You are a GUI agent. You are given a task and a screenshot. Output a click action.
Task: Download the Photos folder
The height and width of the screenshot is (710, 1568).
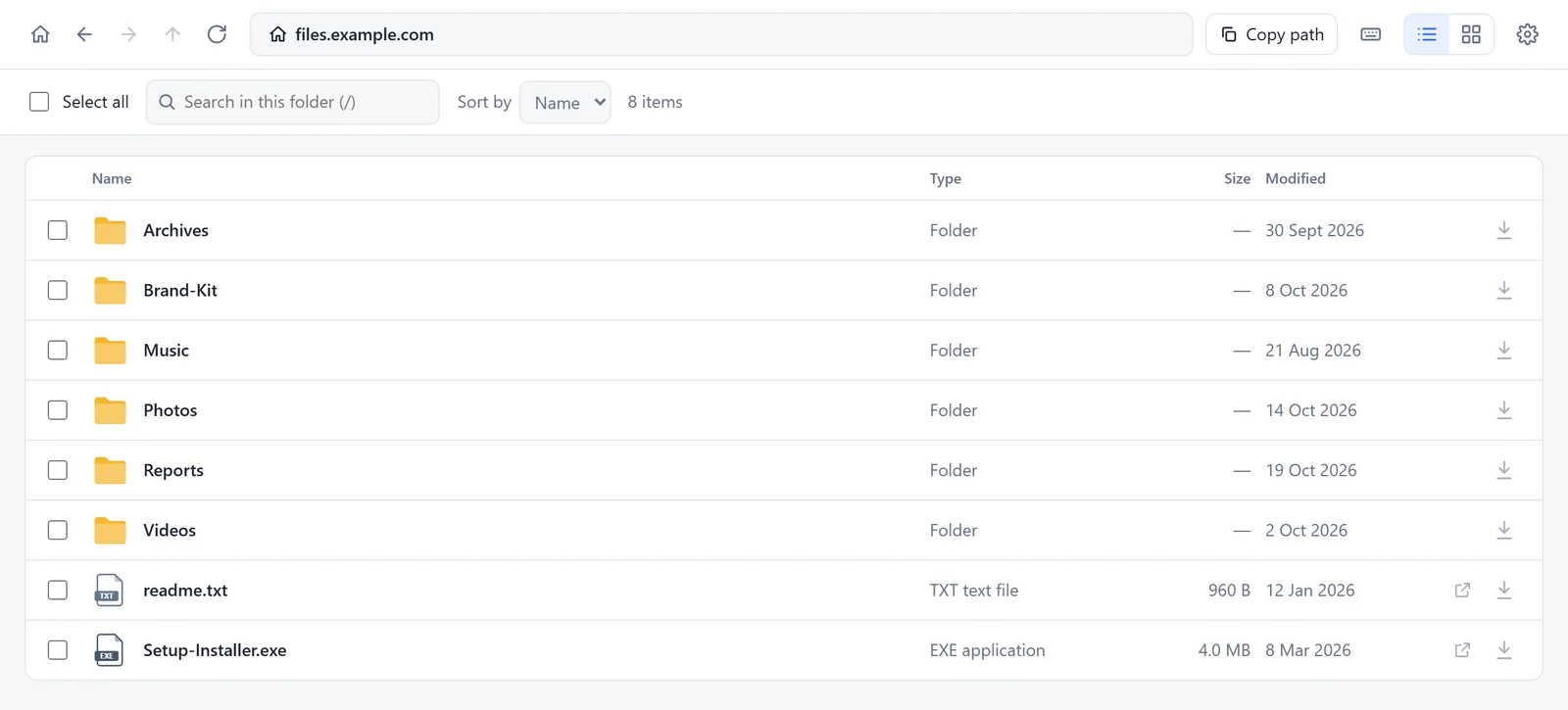[1504, 410]
